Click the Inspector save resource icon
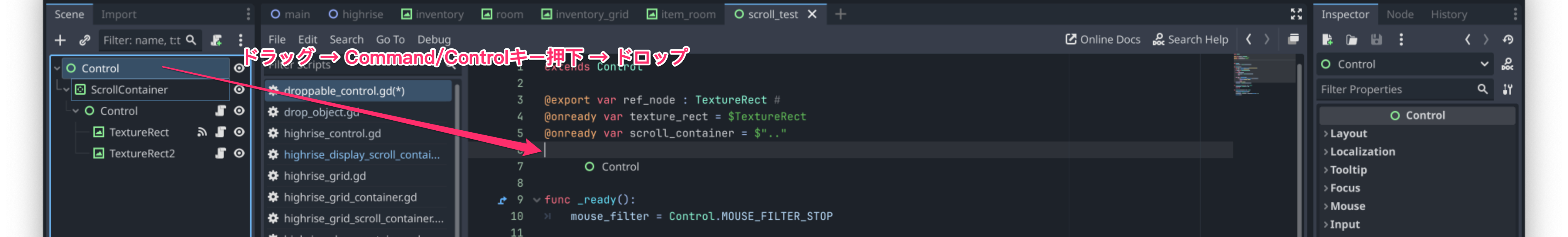This screenshot has width=1568, height=237. pyautogui.click(x=1376, y=39)
